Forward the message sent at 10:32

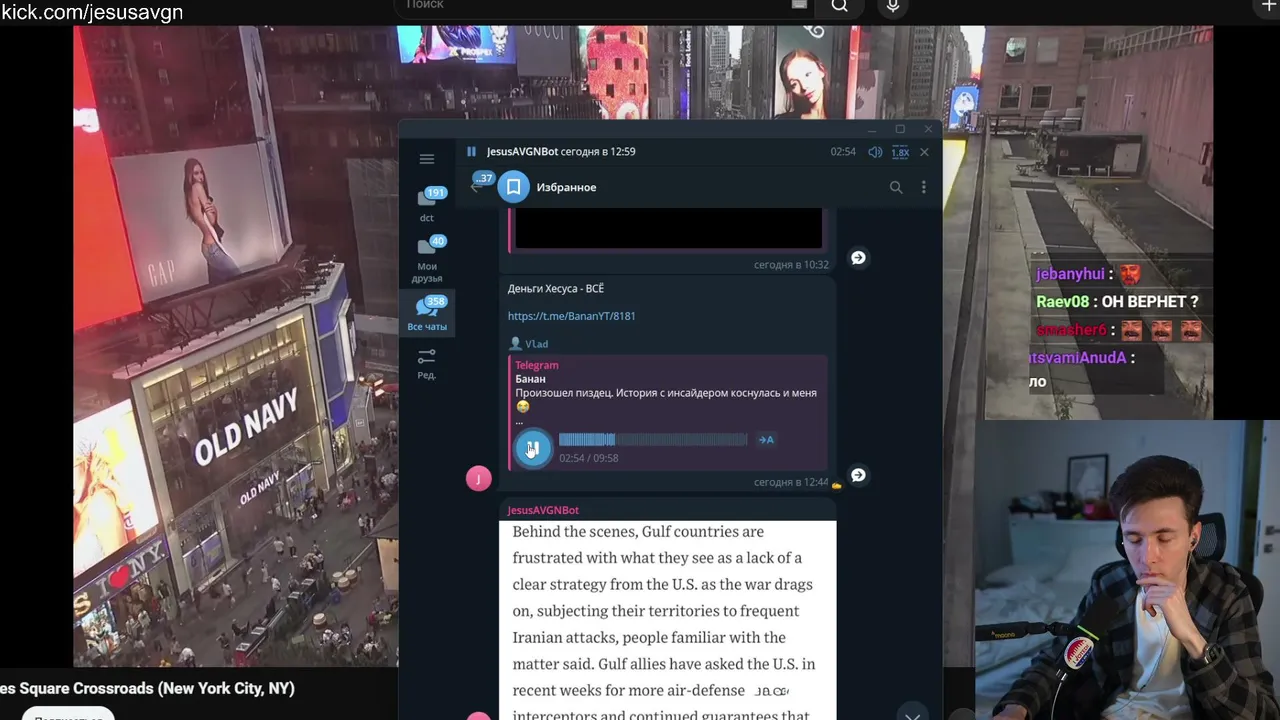pyautogui.click(x=858, y=258)
